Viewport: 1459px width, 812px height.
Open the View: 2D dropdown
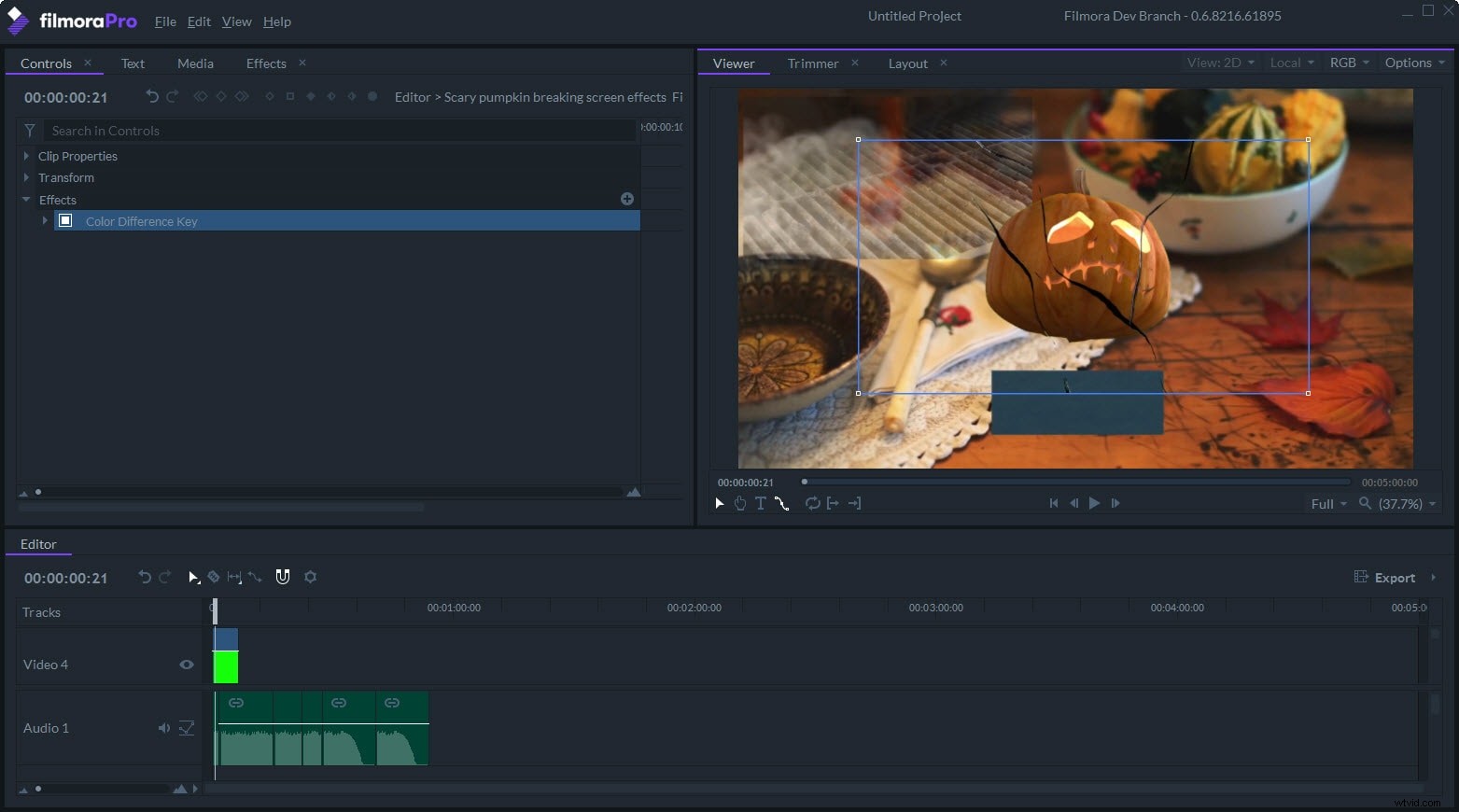pos(1220,63)
